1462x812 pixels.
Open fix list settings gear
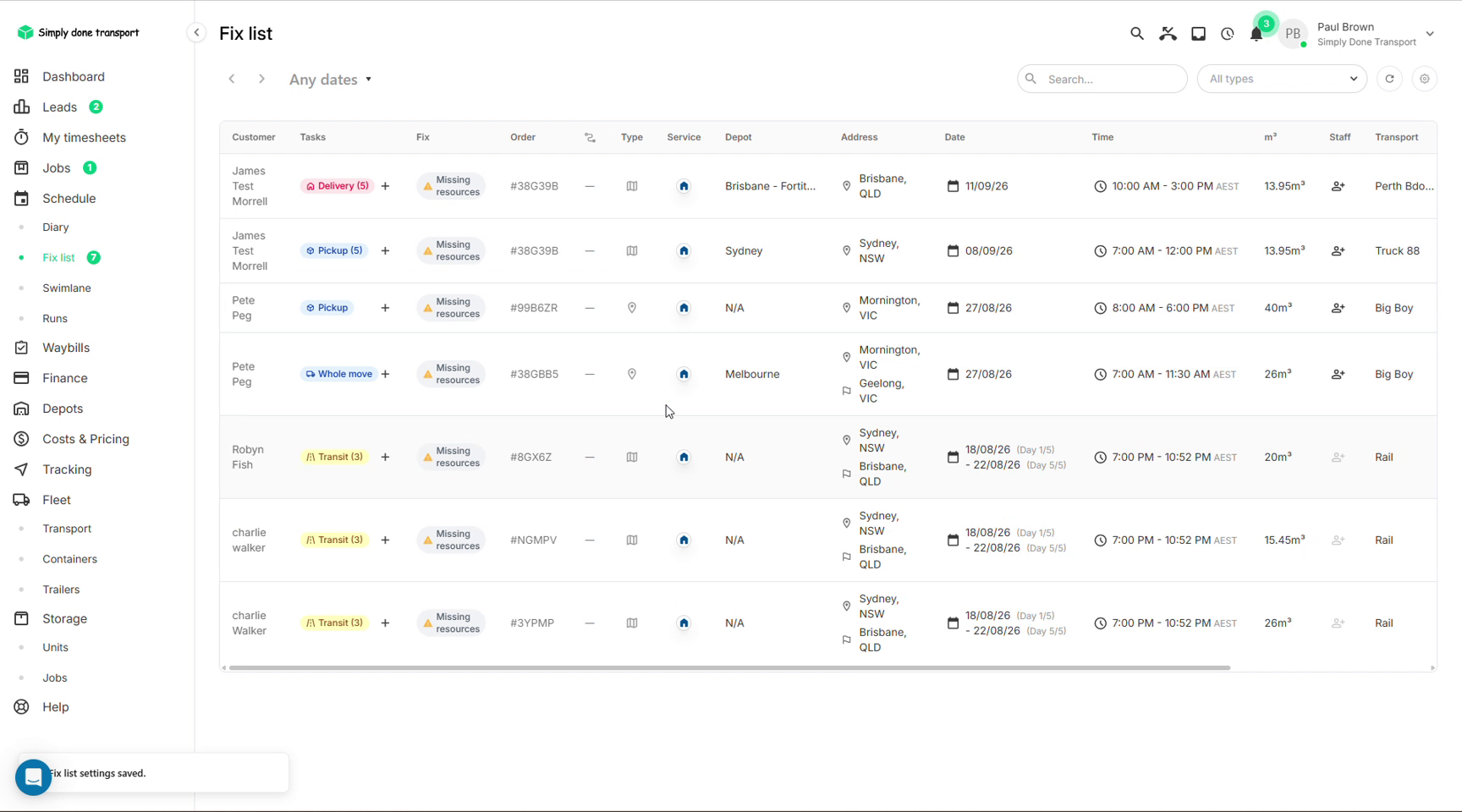[1425, 79]
